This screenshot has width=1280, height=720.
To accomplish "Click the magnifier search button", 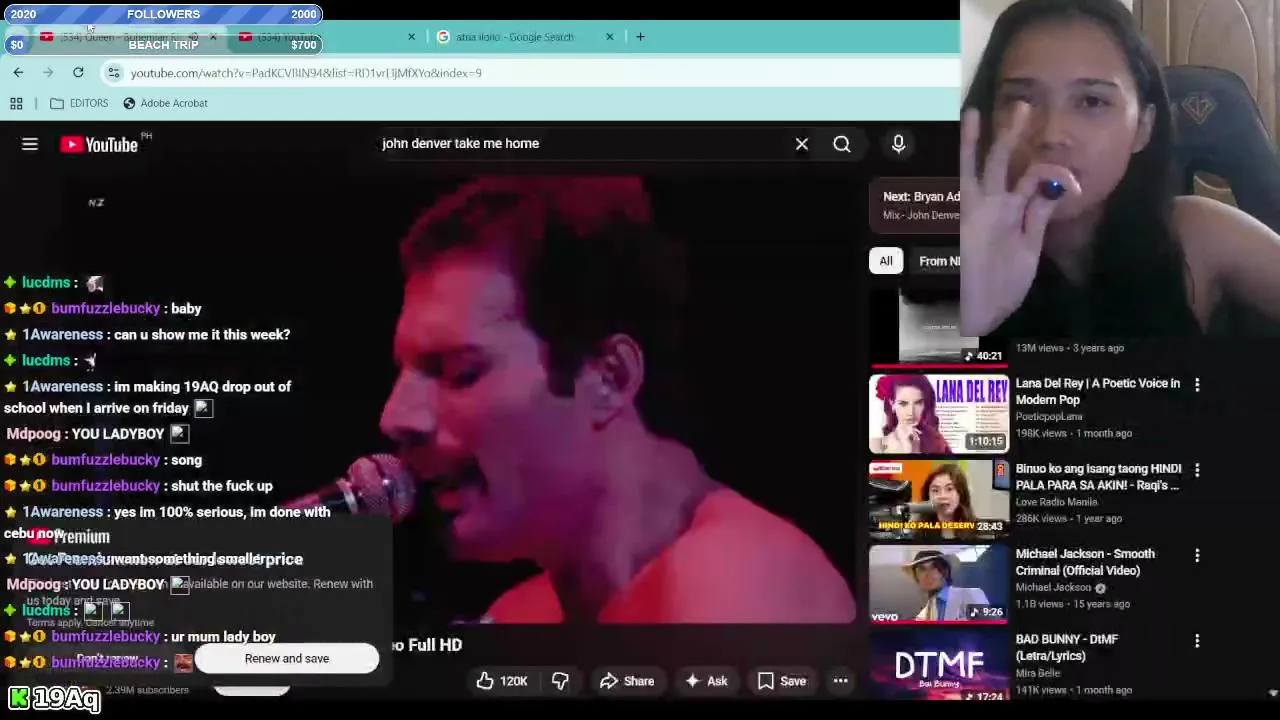I will click(x=842, y=144).
